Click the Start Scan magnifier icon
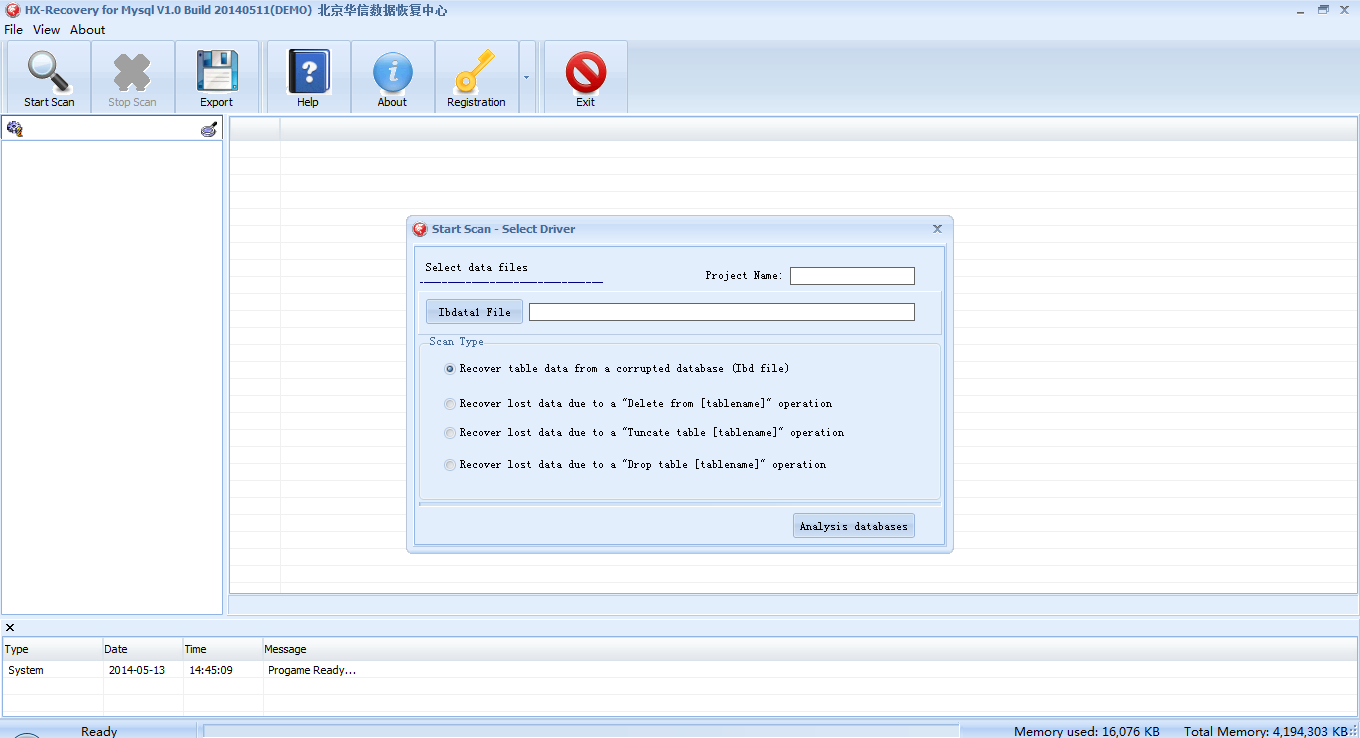The width and height of the screenshot is (1360, 738). pyautogui.click(x=49, y=72)
